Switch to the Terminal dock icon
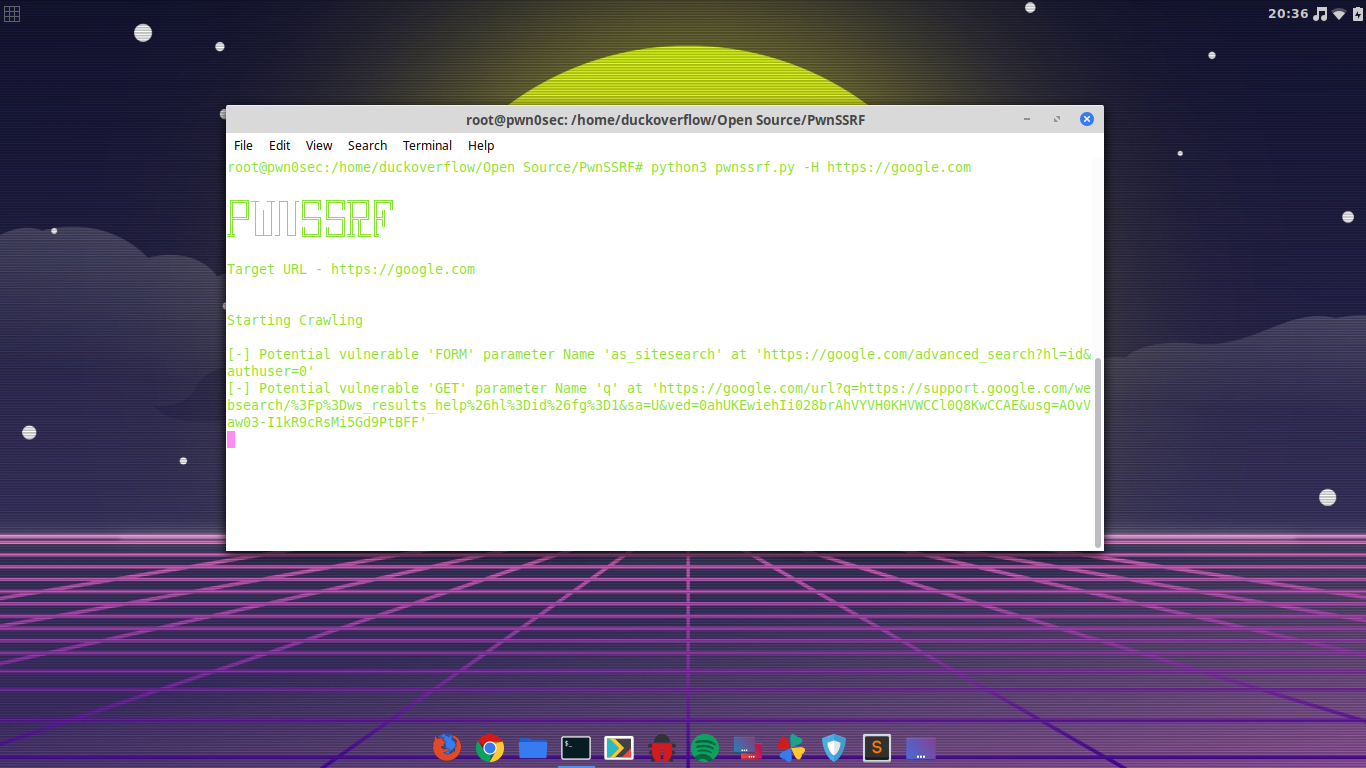 [x=576, y=747]
